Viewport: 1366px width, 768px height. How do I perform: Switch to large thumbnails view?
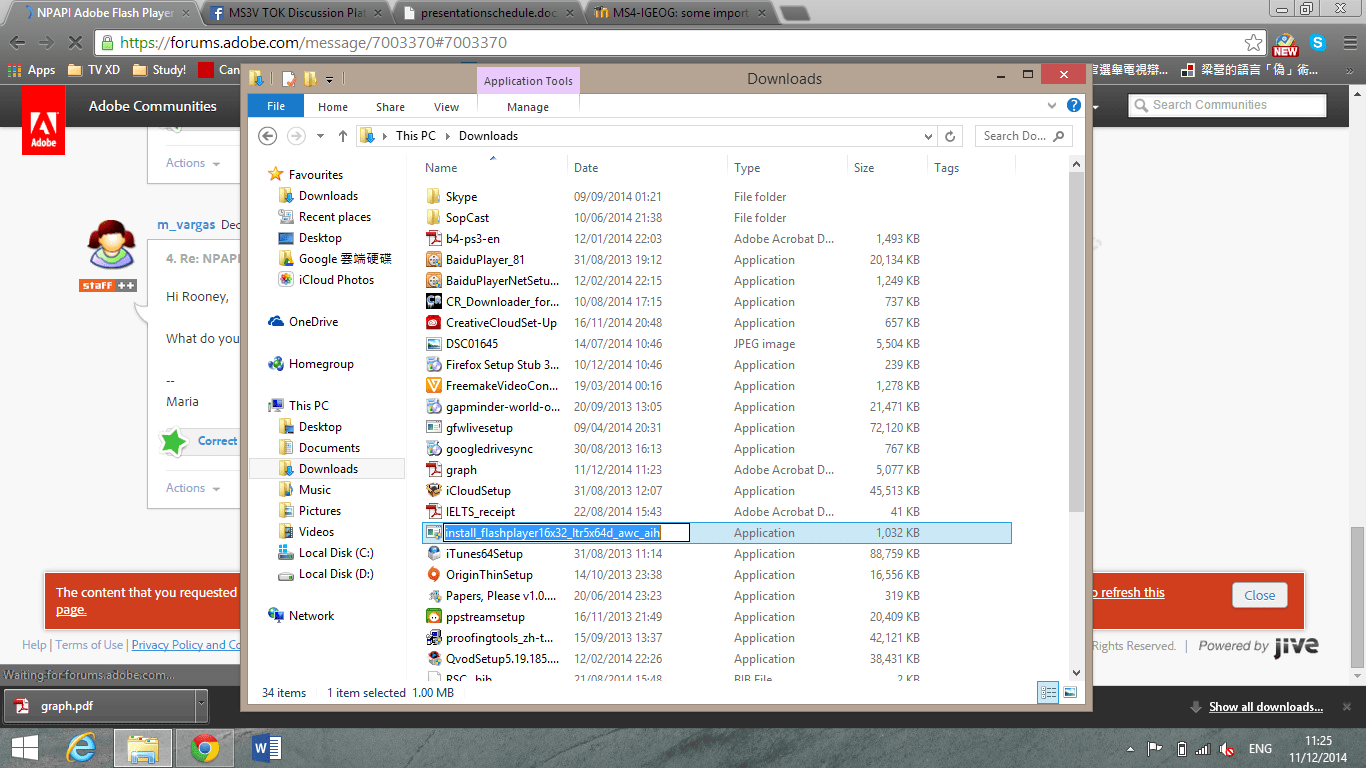point(1069,691)
